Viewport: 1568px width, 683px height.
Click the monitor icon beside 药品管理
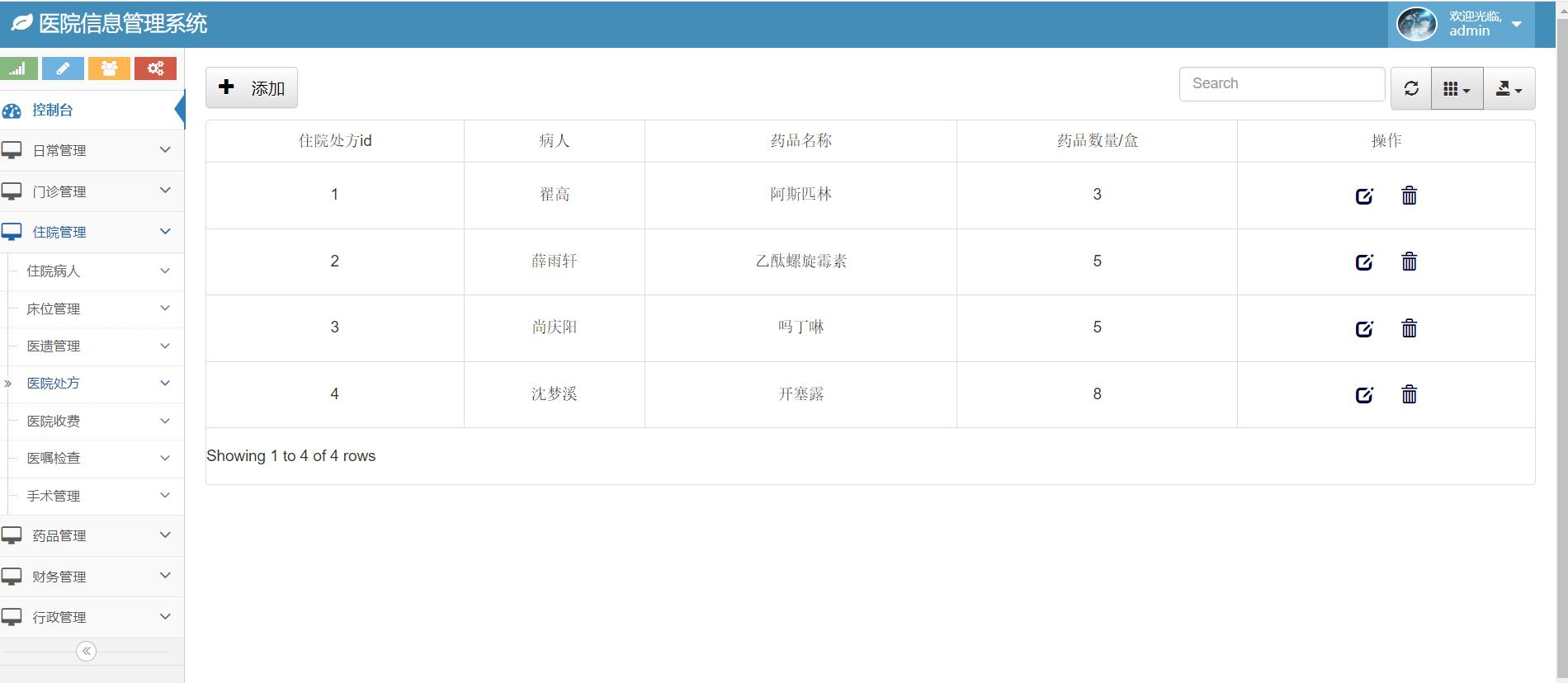[x=12, y=535]
